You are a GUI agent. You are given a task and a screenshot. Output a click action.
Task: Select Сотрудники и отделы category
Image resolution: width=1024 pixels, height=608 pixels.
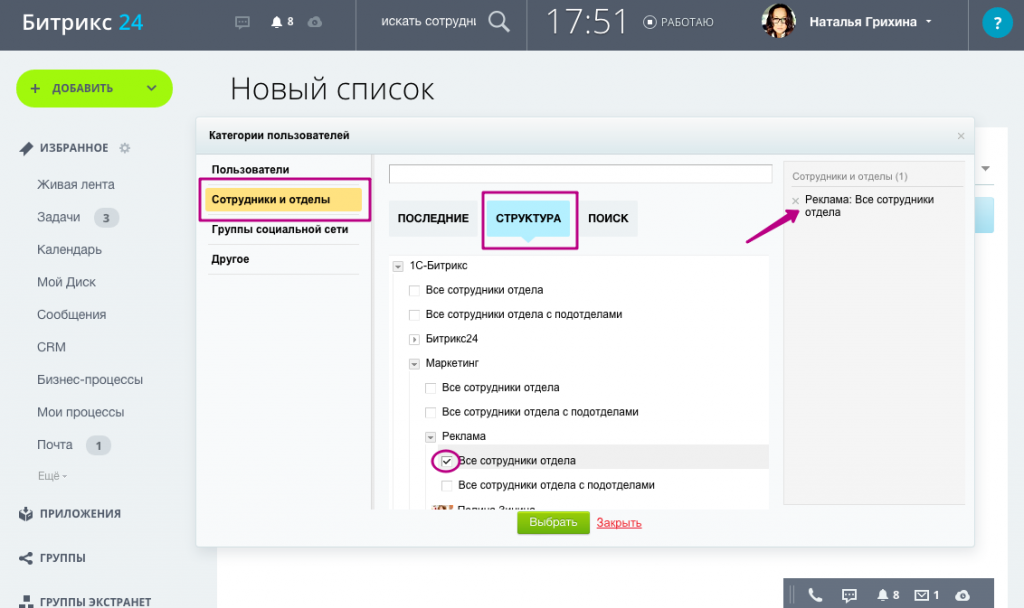click(283, 200)
